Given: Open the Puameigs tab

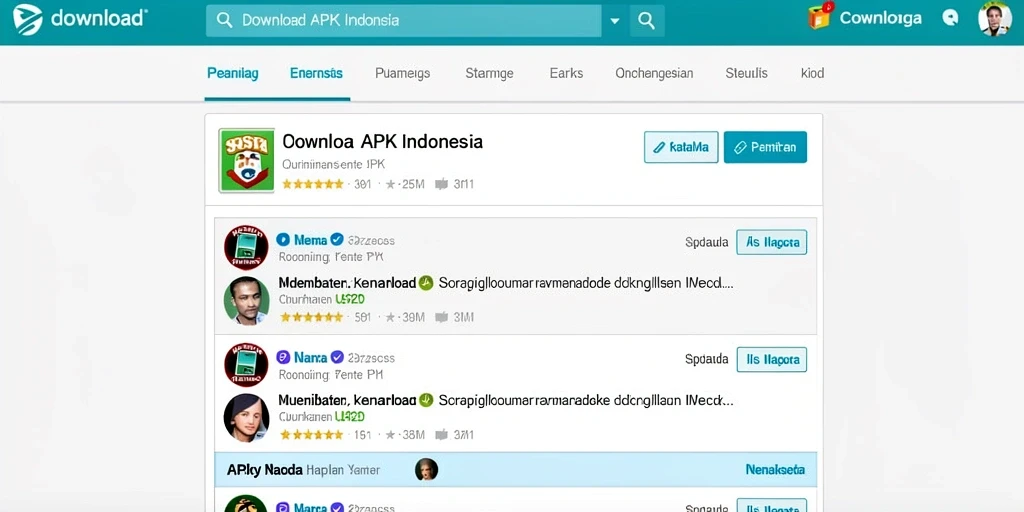Looking at the screenshot, I should tap(402, 73).
